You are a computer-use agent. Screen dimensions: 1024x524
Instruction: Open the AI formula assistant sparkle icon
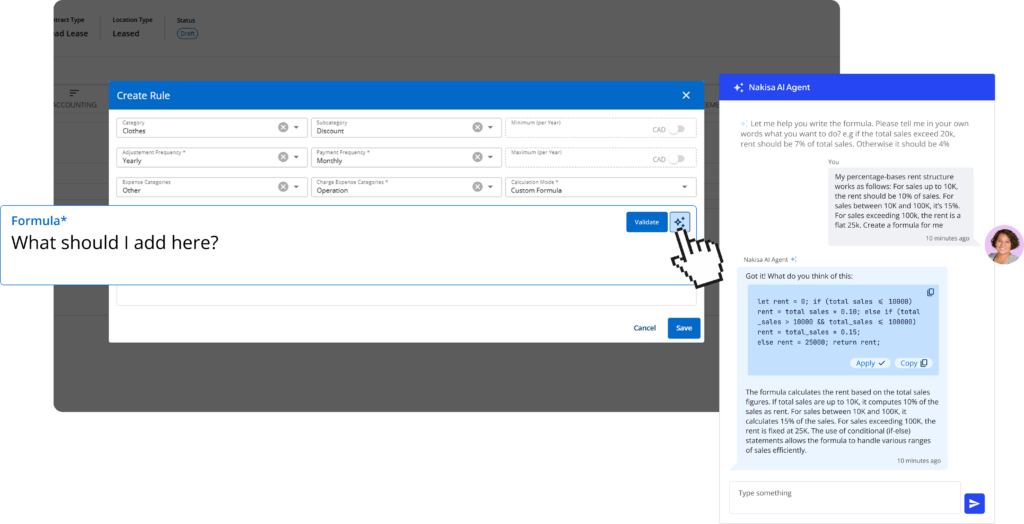pos(680,222)
